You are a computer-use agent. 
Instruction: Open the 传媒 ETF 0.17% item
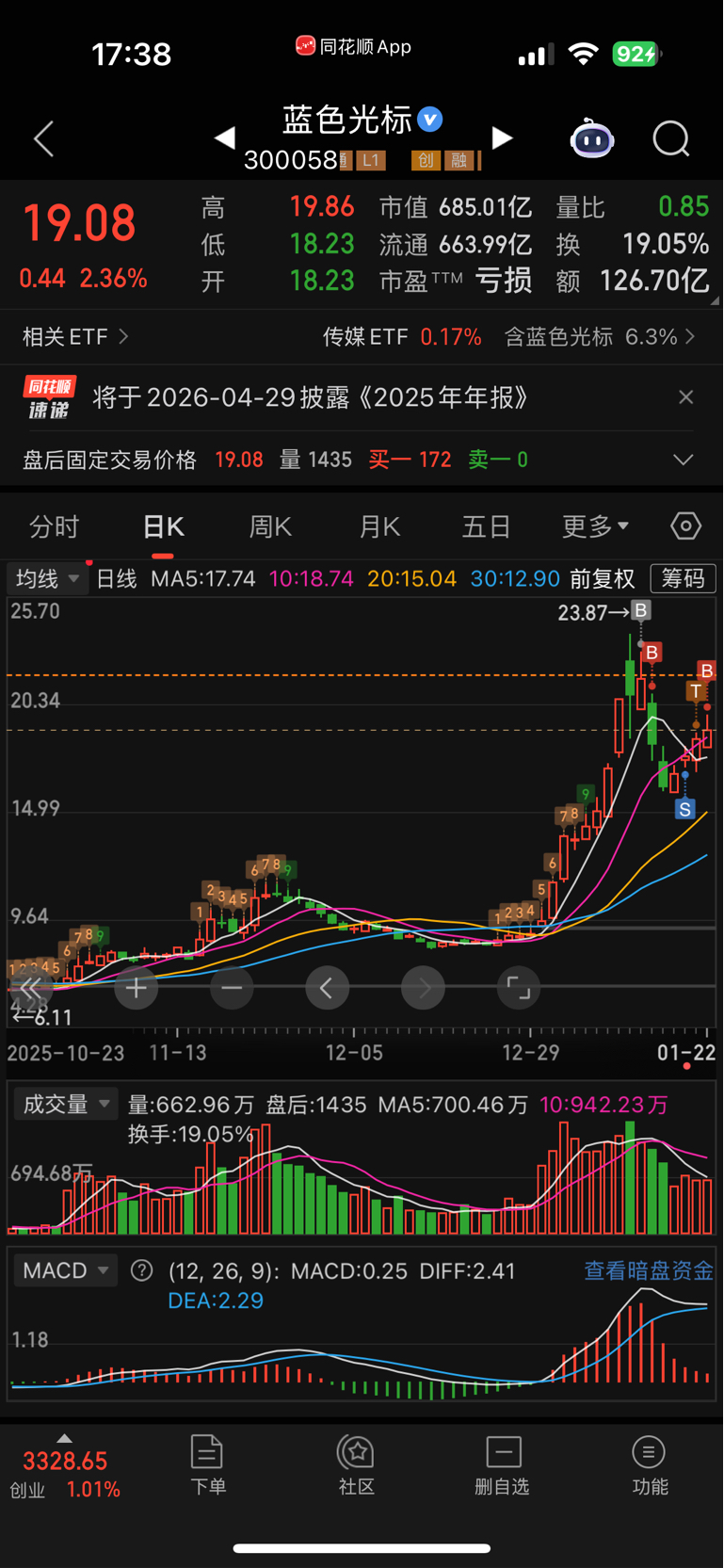[402, 336]
